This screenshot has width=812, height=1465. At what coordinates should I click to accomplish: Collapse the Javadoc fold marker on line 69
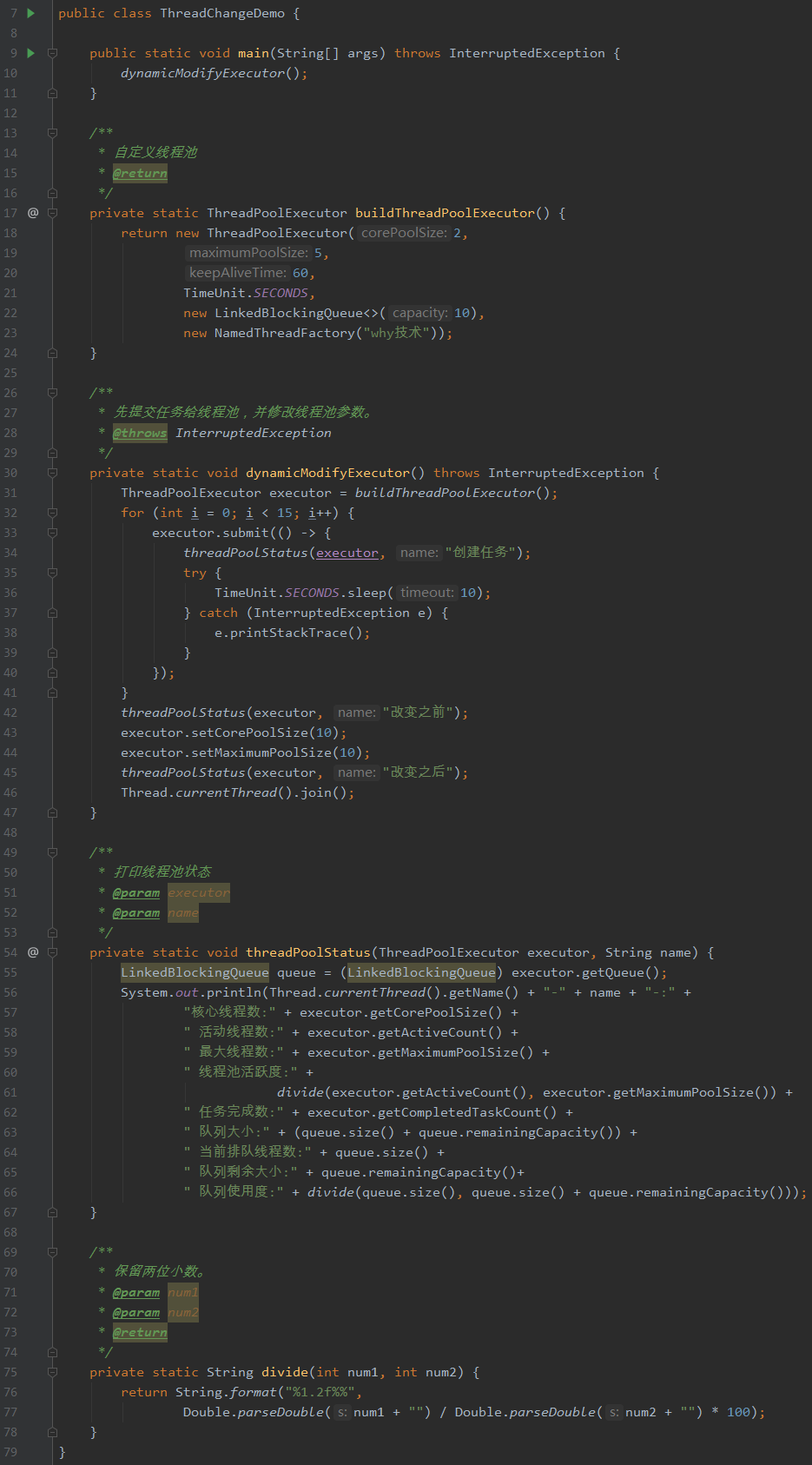[52, 1252]
